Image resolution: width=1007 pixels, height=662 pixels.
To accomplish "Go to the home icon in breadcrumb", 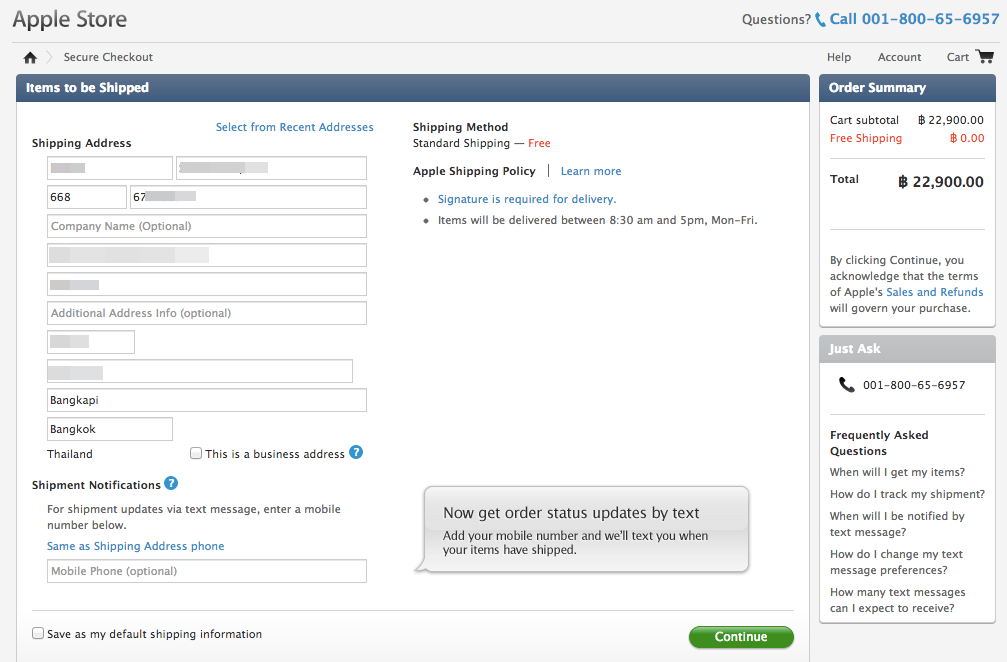I will (30, 58).
